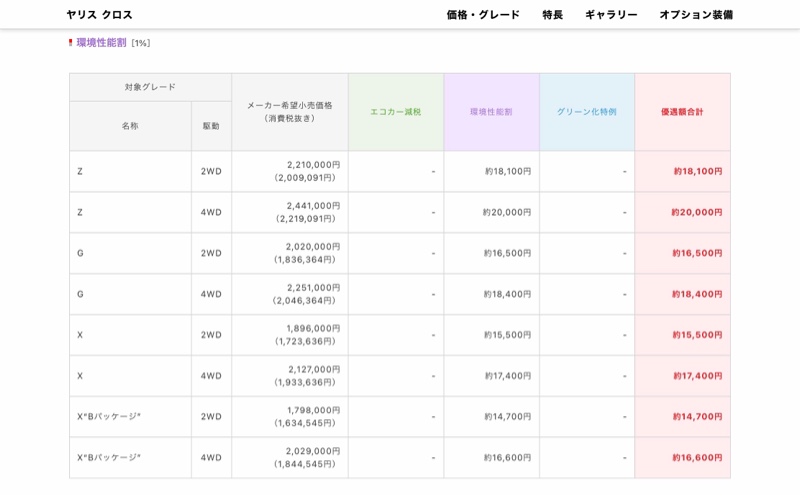Click the 環境性能割 value 約17,400円 in gray
The image size is (800, 496).
[x=508, y=376]
